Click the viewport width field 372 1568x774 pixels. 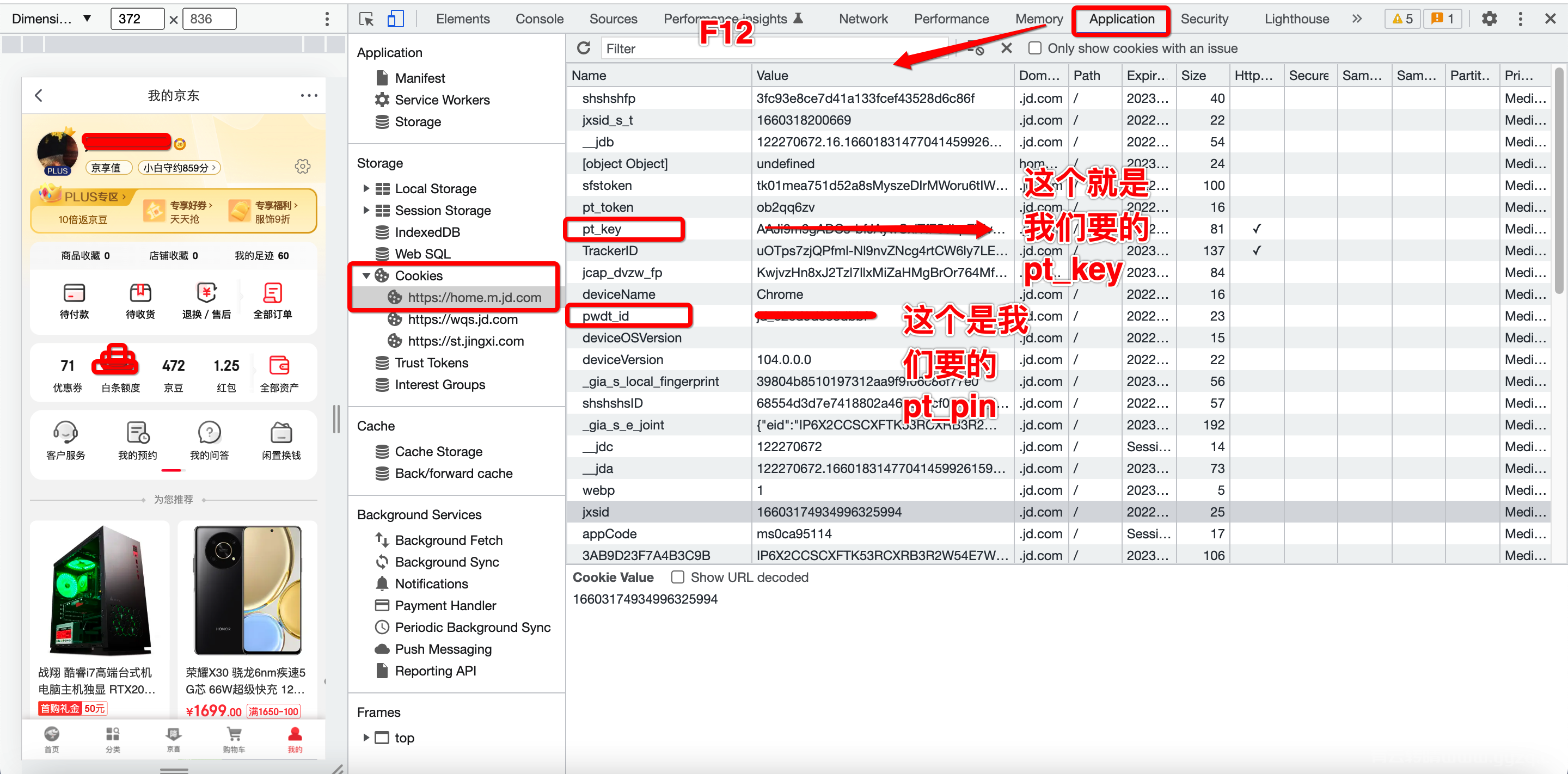point(137,19)
